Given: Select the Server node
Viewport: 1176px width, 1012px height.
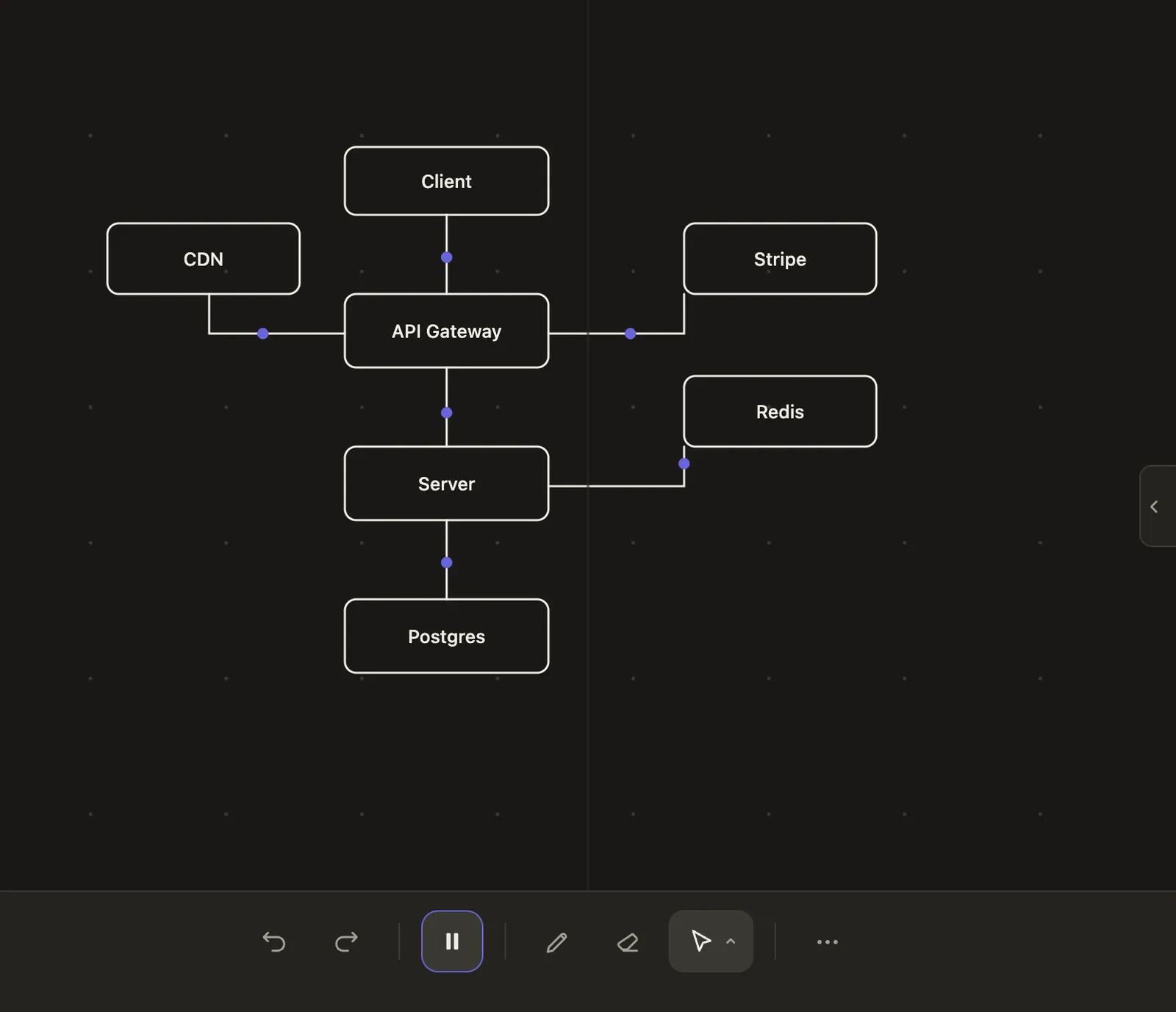Looking at the screenshot, I should (446, 484).
